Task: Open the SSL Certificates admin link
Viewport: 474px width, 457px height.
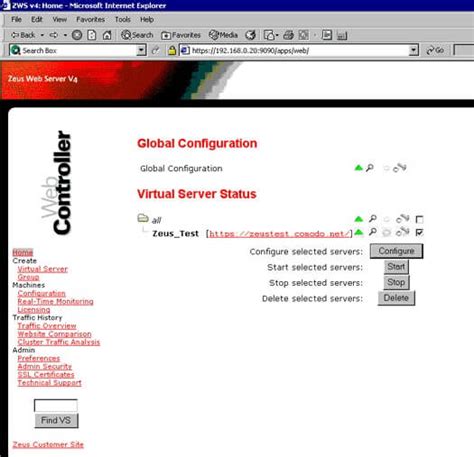Action: pyautogui.click(x=46, y=375)
